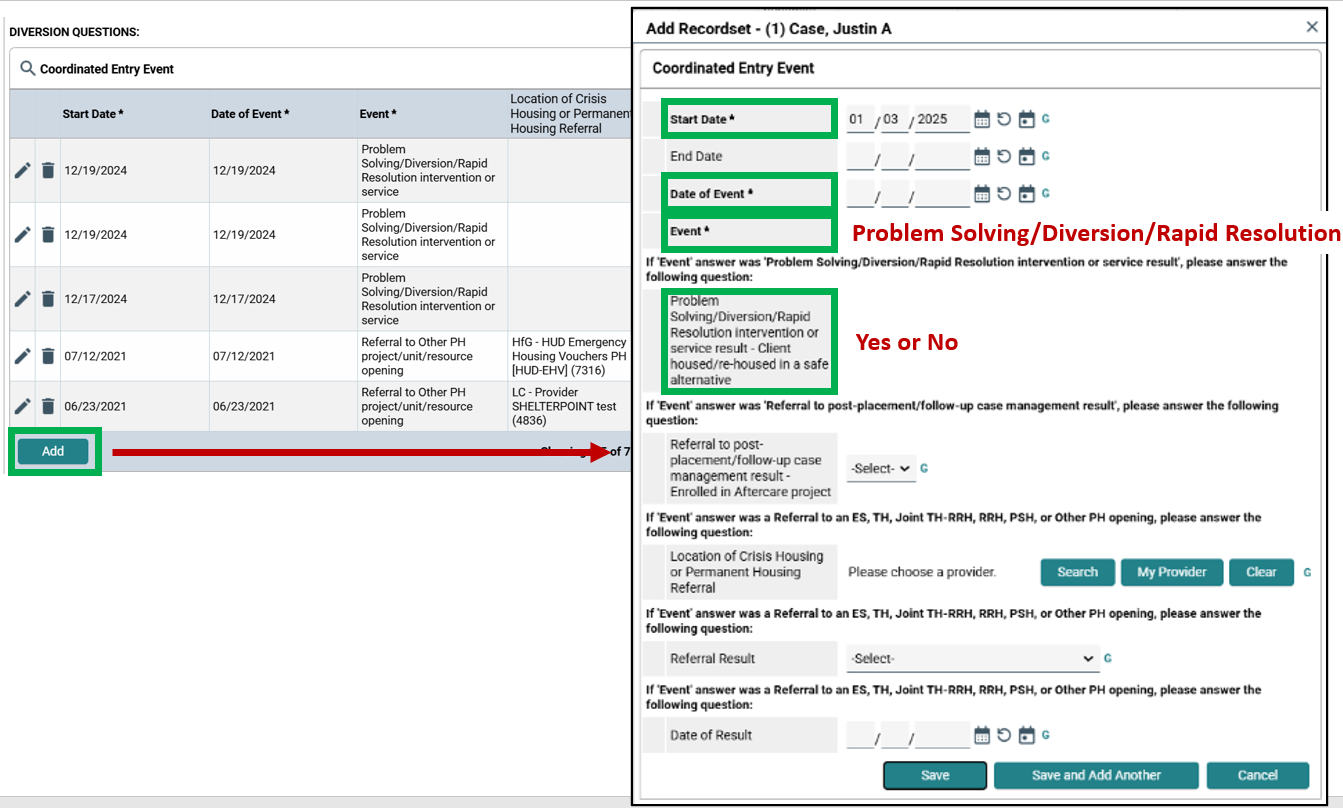
Task: Set End Date to today via calendar-dot icon
Action: 1026,156
